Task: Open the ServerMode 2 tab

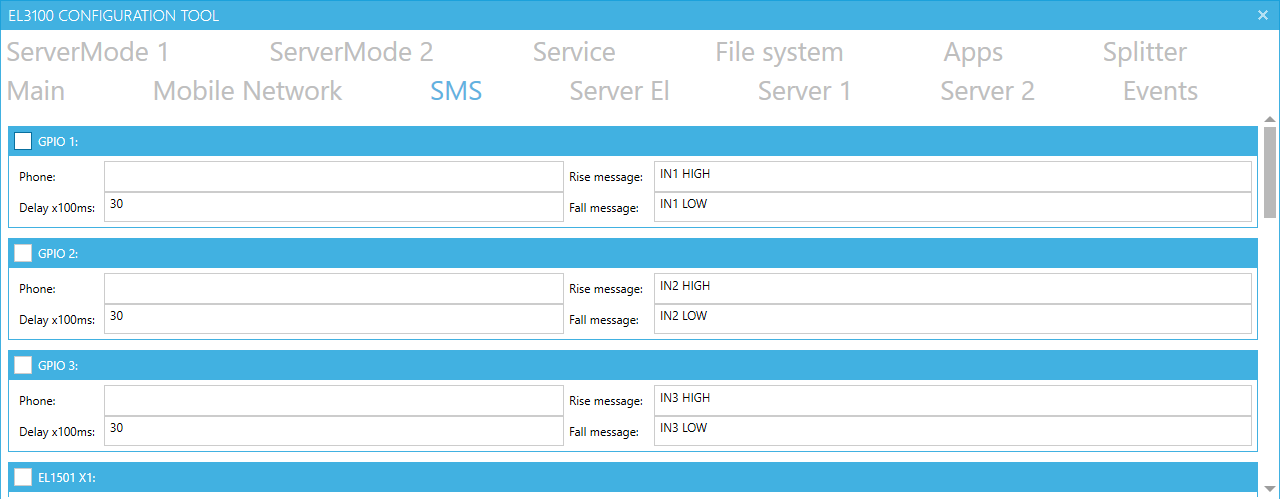Action: click(x=351, y=52)
